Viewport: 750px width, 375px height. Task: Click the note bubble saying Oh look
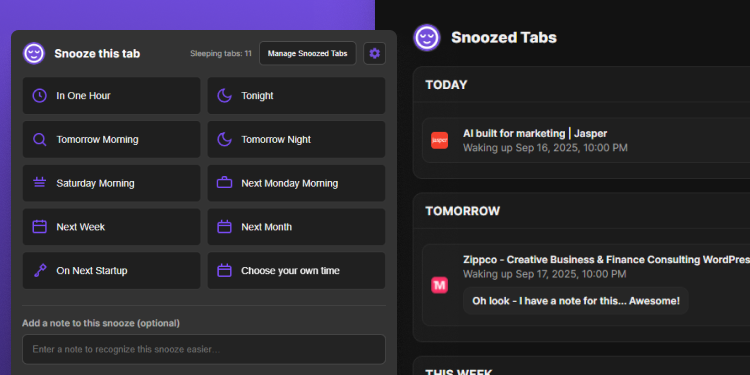(x=576, y=301)
